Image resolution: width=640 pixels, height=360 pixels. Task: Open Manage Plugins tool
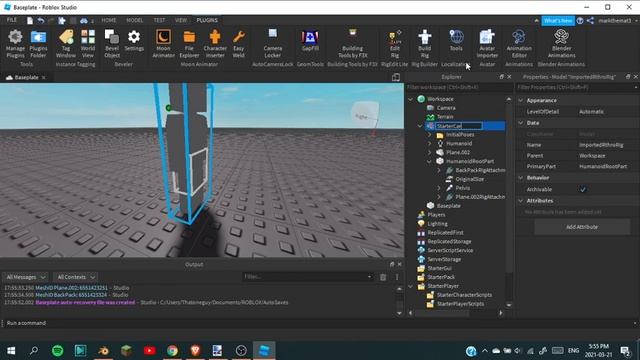click(15, 44)
